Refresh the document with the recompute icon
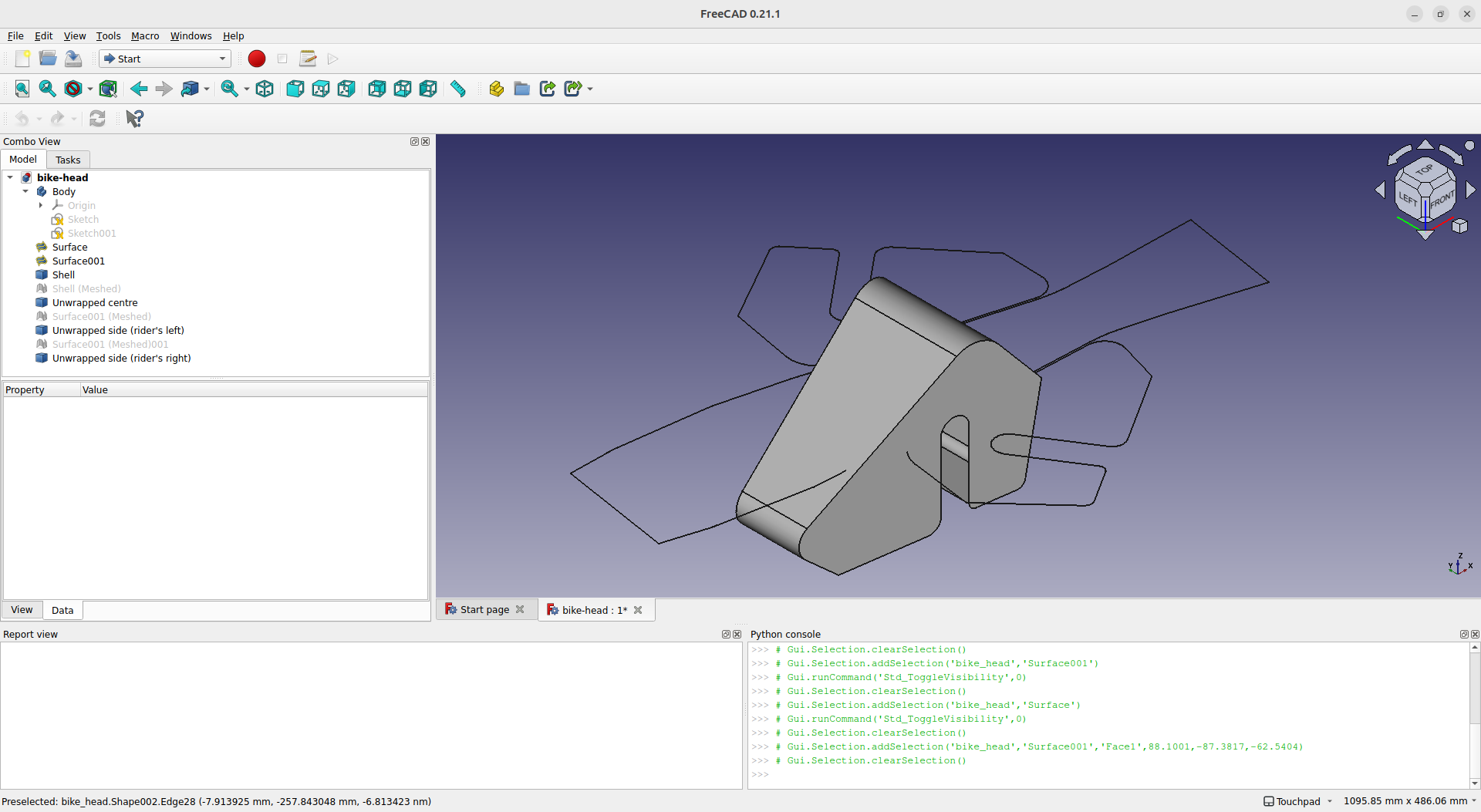The width and height of the screenshot is (1481, 812). (97, 118)
